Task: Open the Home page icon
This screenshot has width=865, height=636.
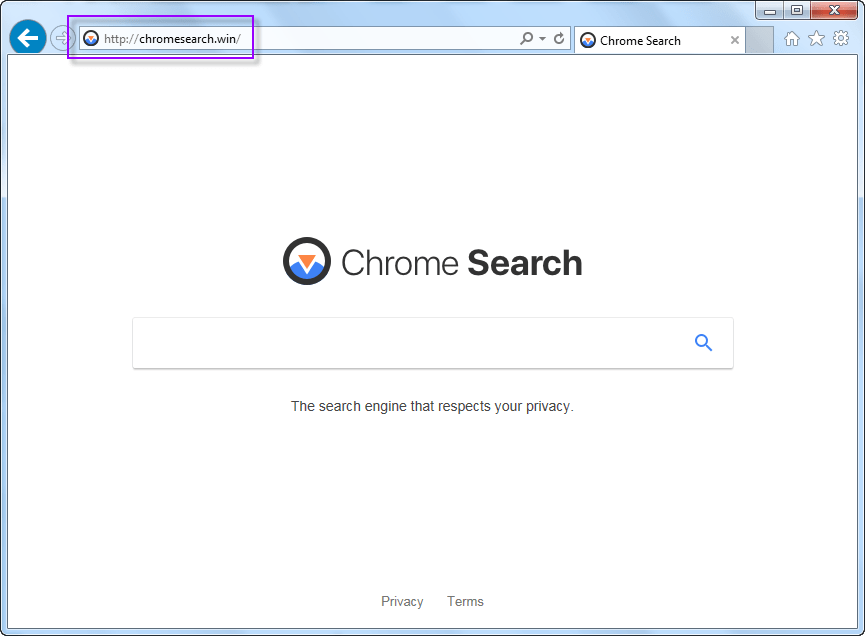Action: click(x=792, y=39)
